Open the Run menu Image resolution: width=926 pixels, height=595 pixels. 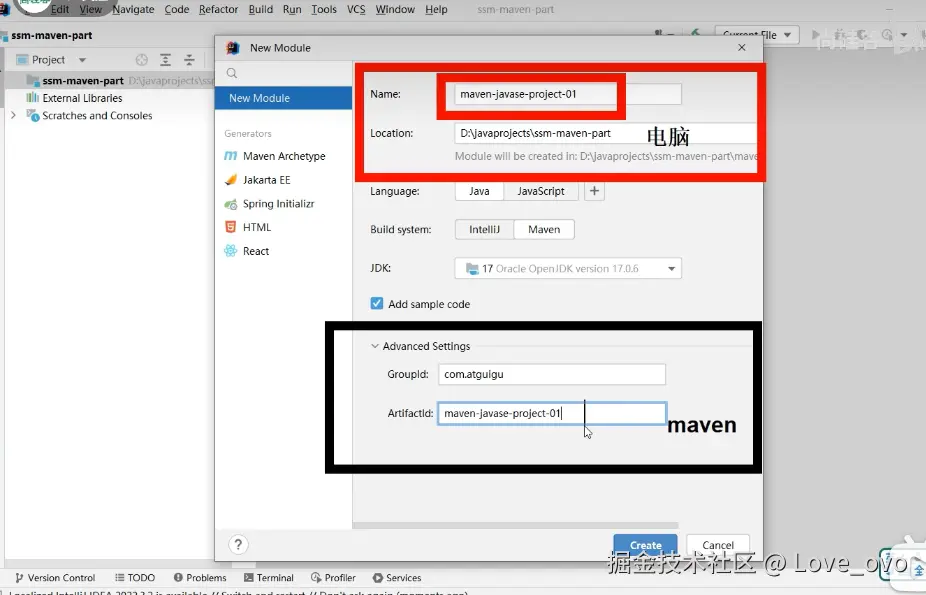pos(292,9)
